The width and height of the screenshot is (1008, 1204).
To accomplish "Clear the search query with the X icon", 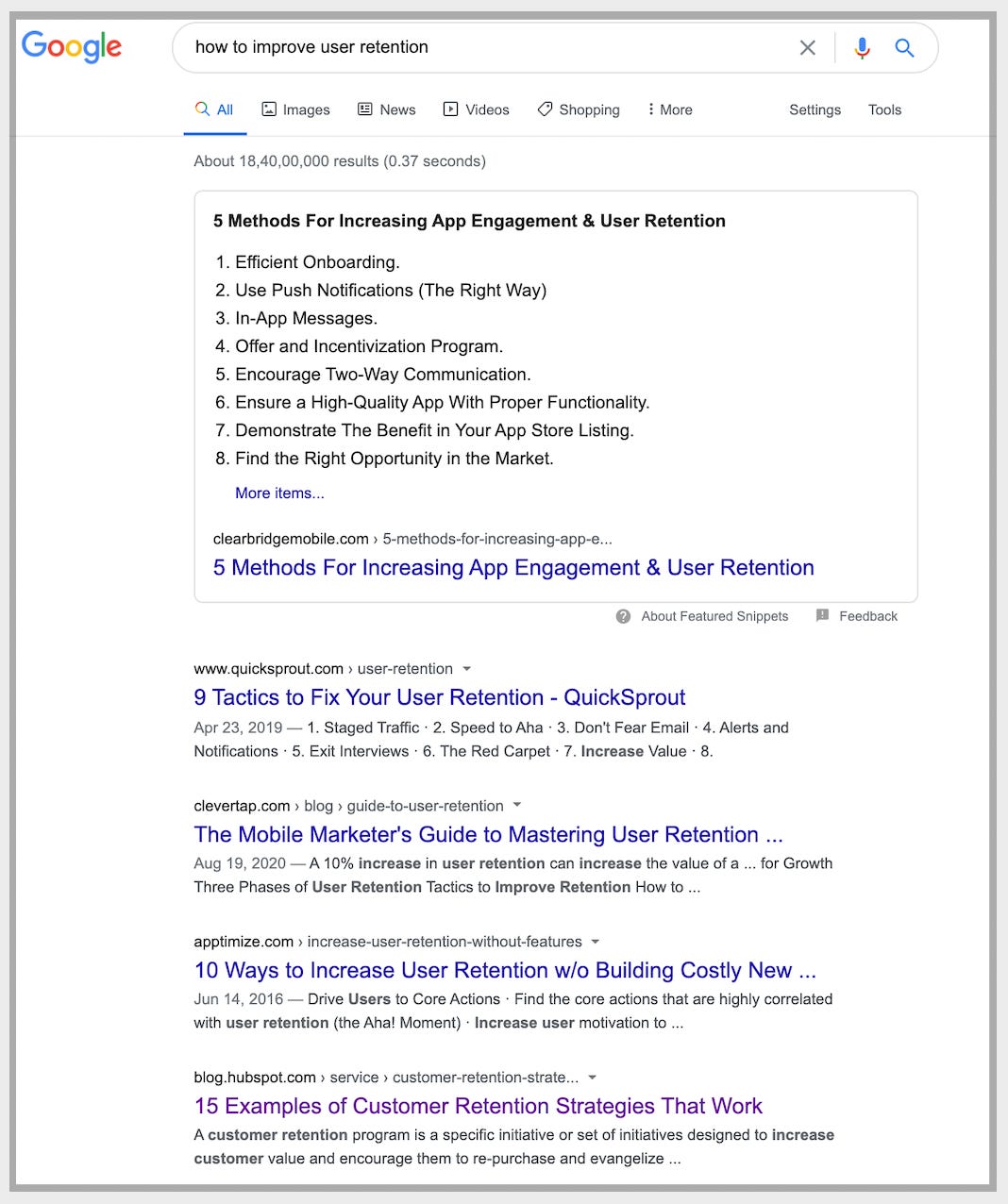I will pos(808,47).
